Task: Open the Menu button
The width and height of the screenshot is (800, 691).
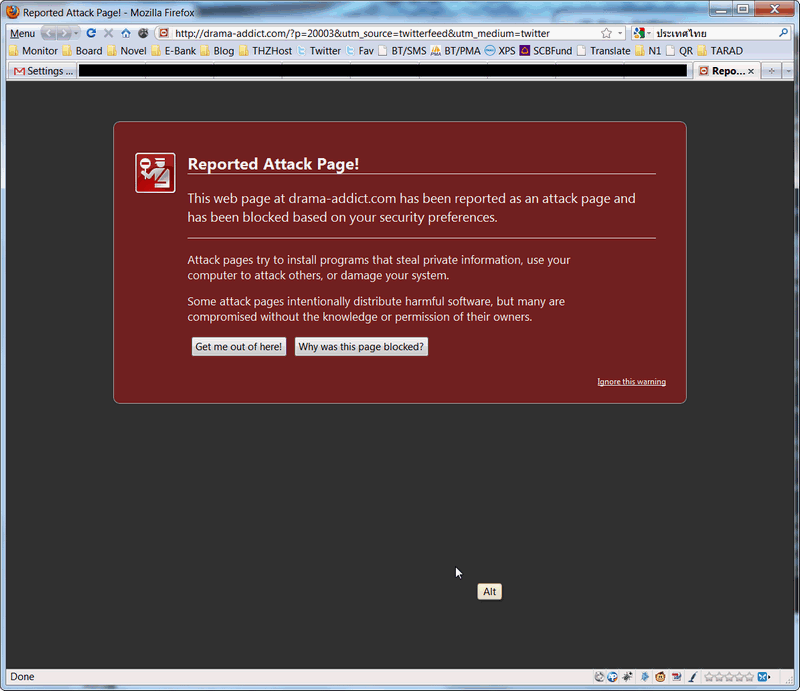Action: pyautogui.click(x=22, y=33)
